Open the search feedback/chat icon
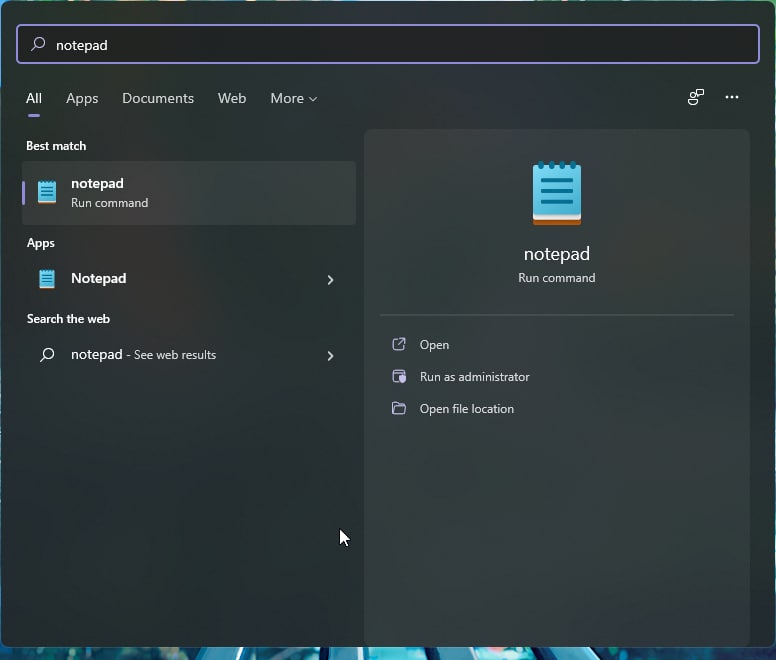This screenshot has width=776, height=660. pyautogui.click(x=695, y=97)
